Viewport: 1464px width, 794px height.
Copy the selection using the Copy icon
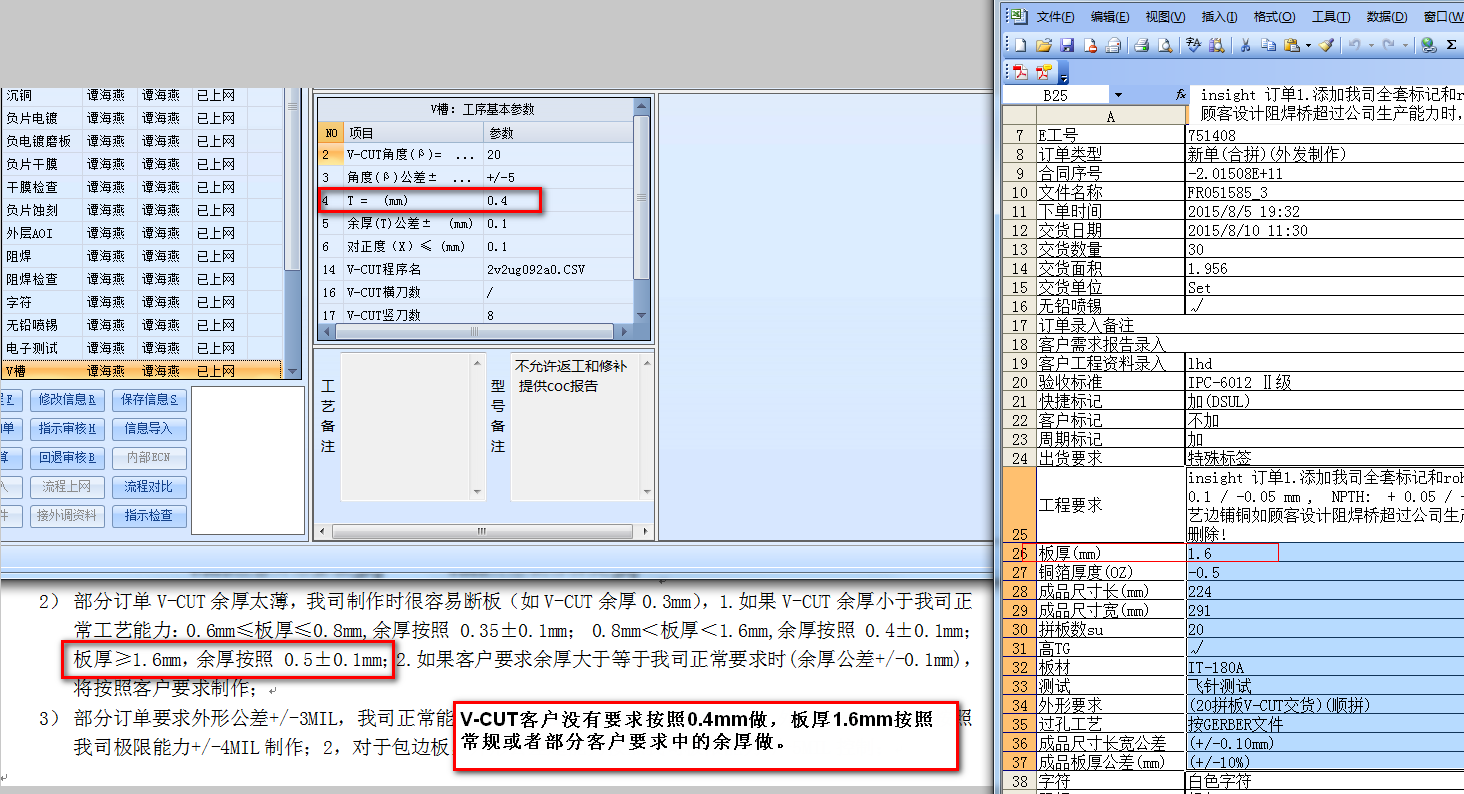(x=1268, y=45)
